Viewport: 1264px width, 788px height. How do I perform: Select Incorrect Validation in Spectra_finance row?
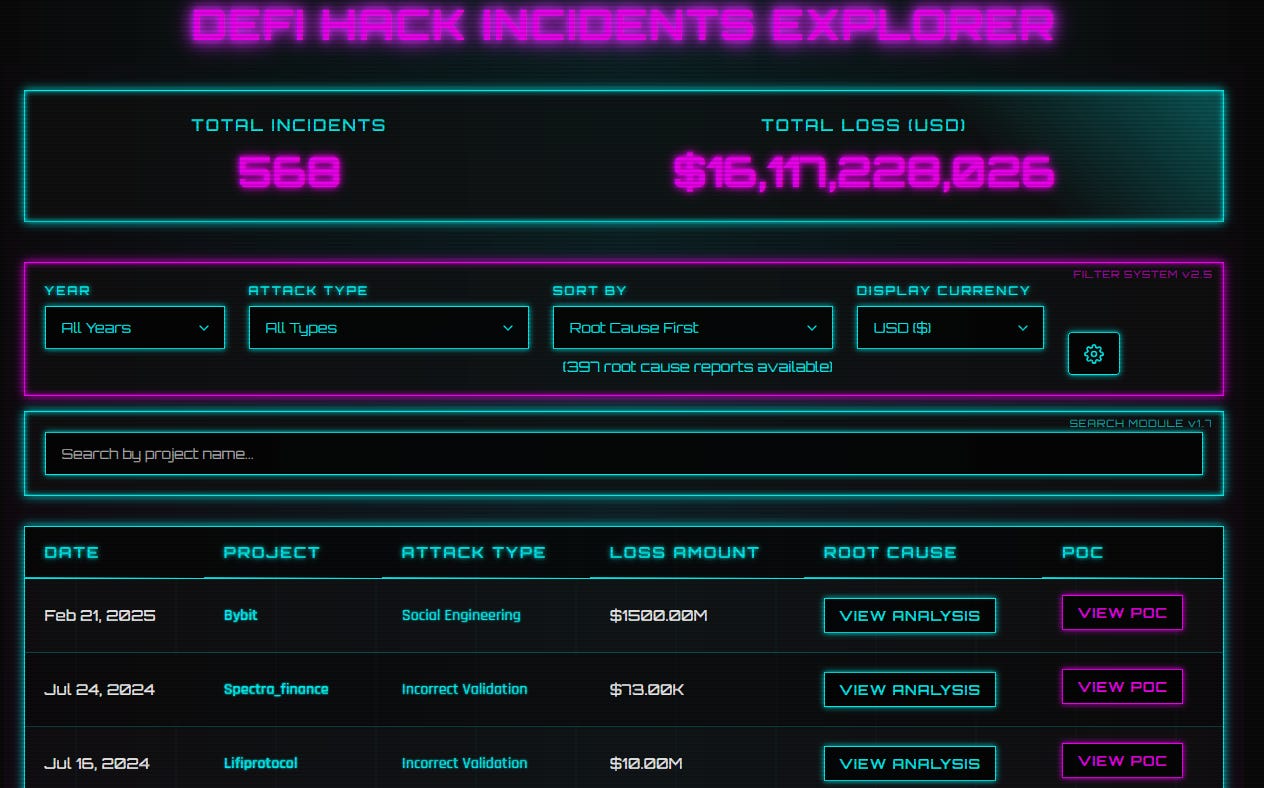464,689
